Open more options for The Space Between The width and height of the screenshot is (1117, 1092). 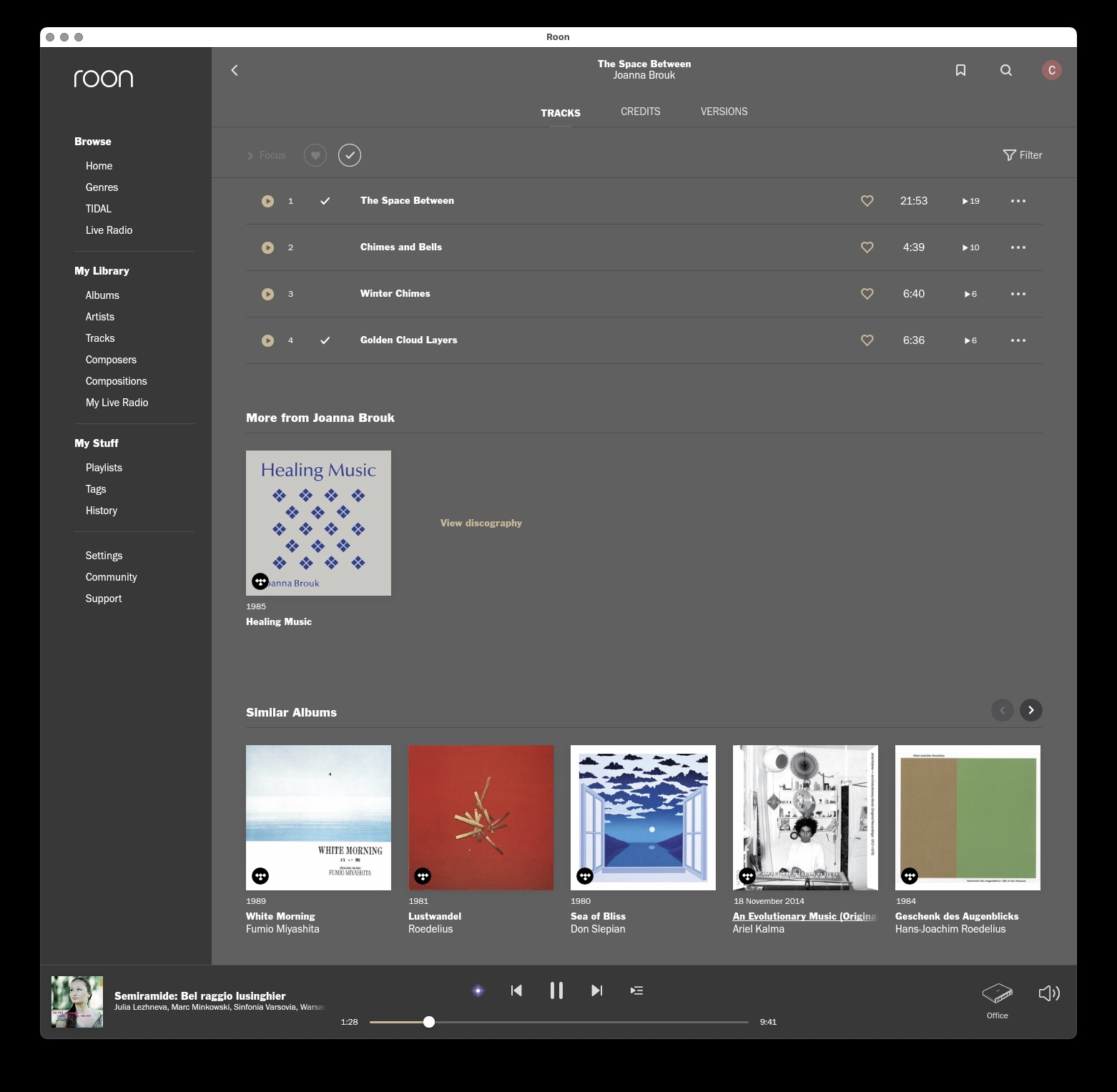click(x=1018, y=201)
